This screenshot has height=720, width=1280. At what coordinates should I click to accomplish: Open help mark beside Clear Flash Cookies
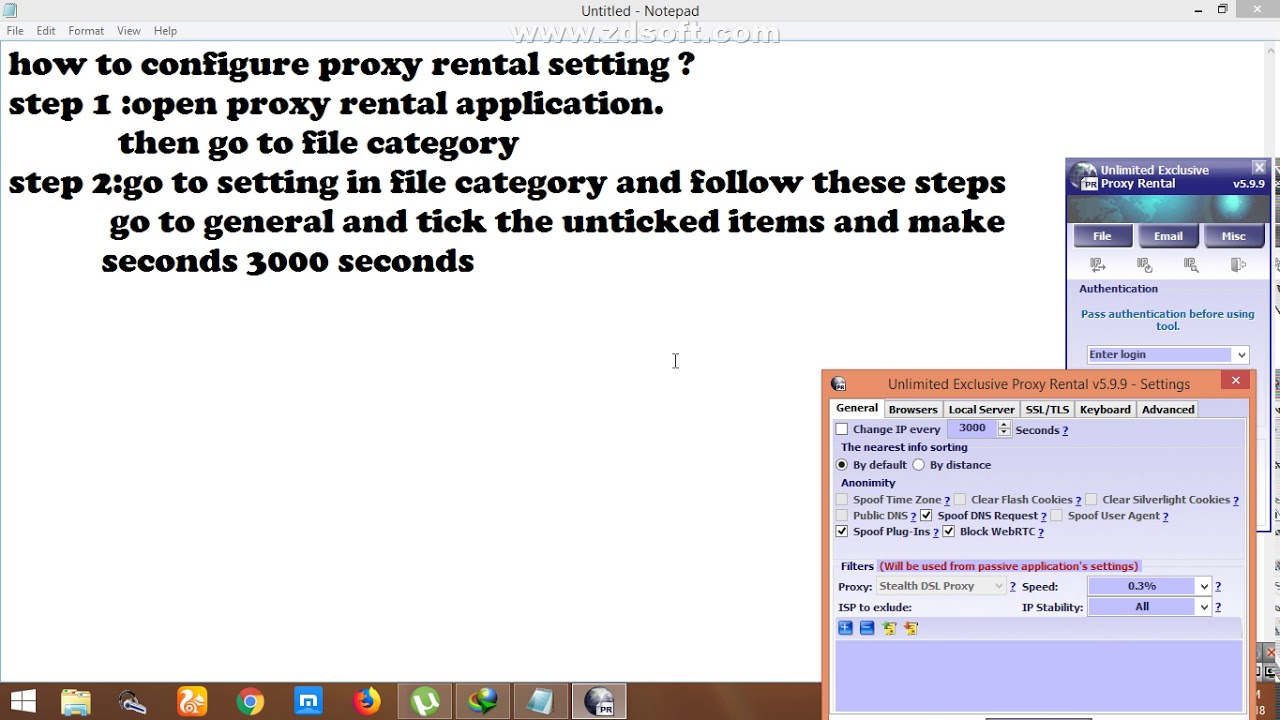tap(1078, 500)
